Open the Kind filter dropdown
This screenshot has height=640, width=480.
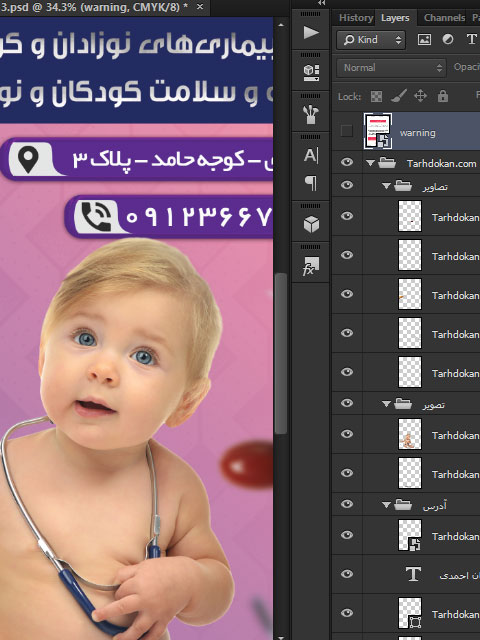click(x=371, y=40)
